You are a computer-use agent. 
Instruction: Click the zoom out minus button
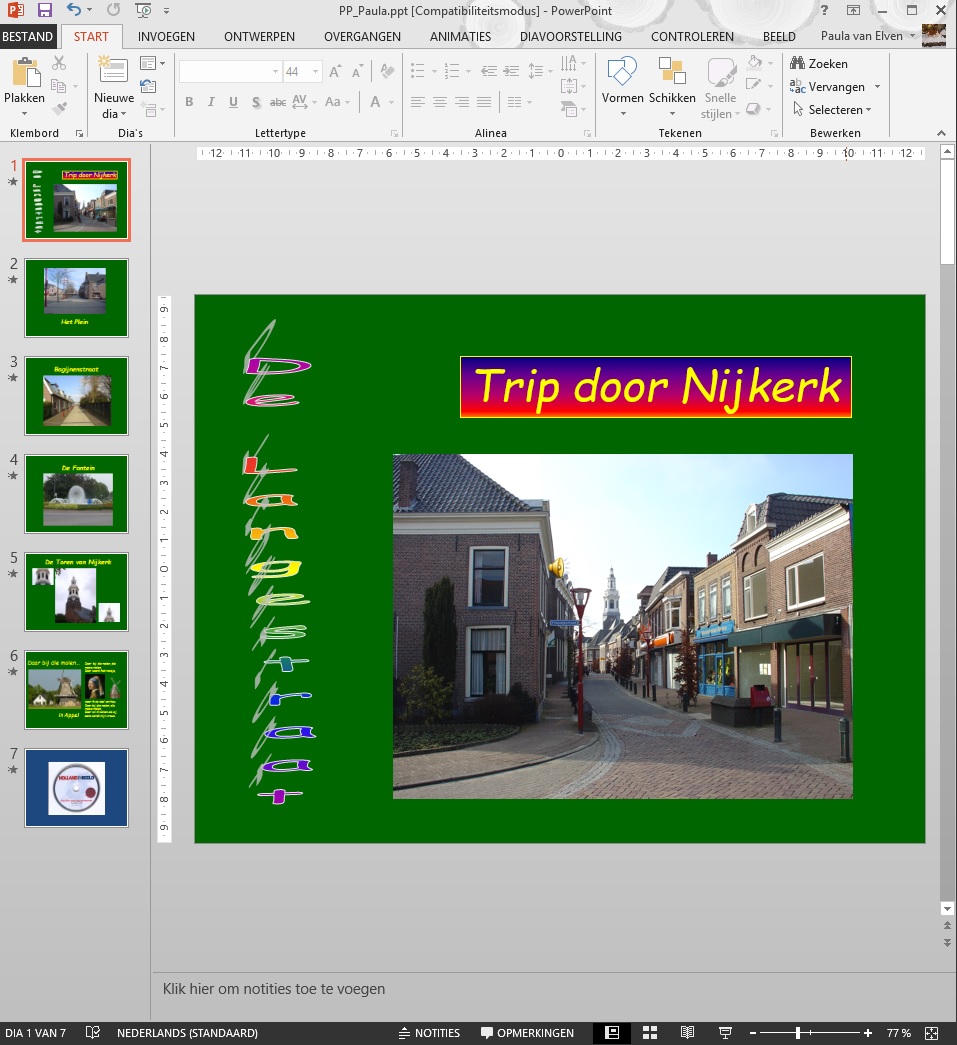(752, 1033)
